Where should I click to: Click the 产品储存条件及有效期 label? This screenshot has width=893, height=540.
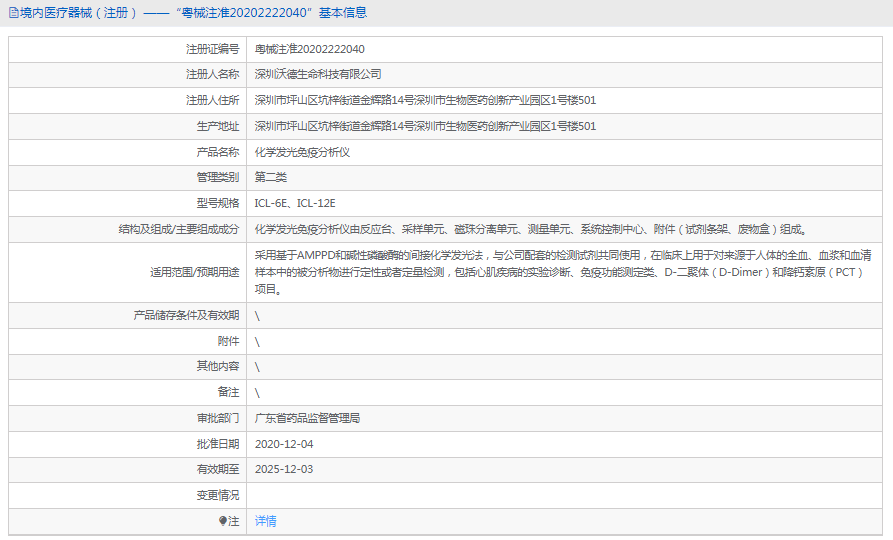click(x=186, y=315)
